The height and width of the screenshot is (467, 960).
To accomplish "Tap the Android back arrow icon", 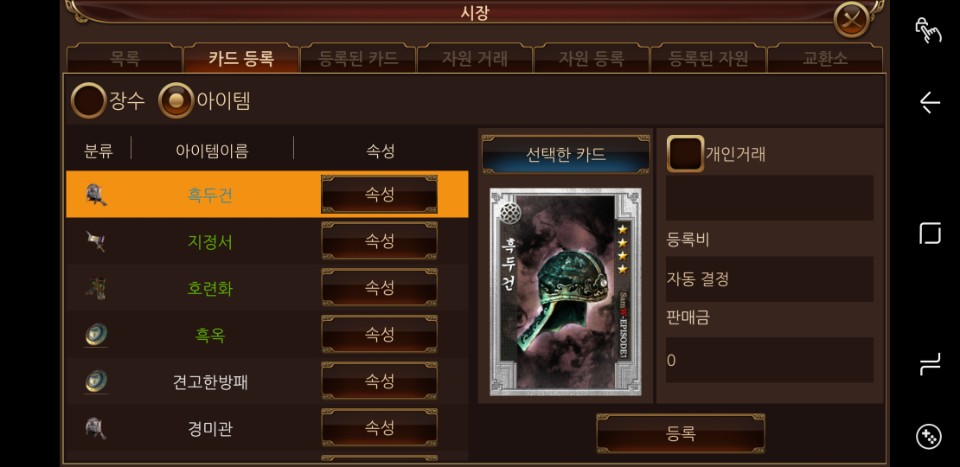I will pos(929,102).
